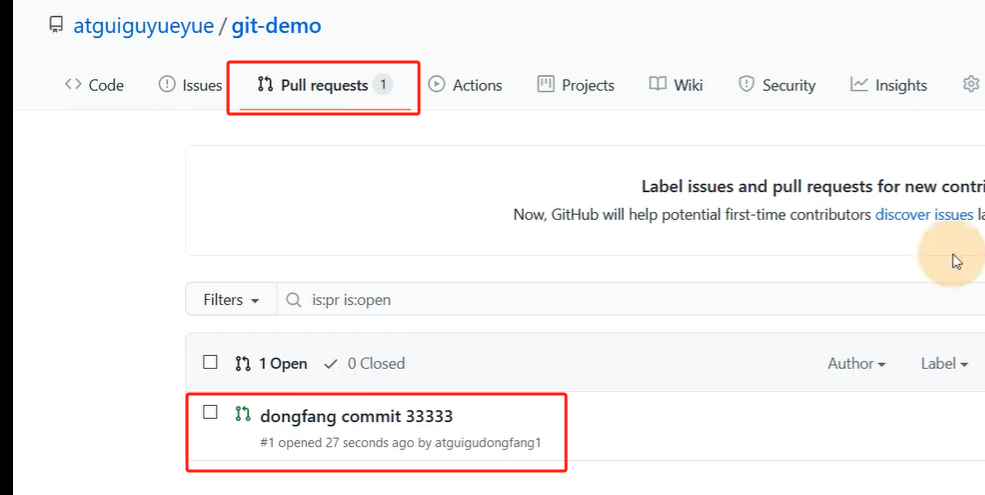Open the Pull requests tab

(x=325, y=85)
